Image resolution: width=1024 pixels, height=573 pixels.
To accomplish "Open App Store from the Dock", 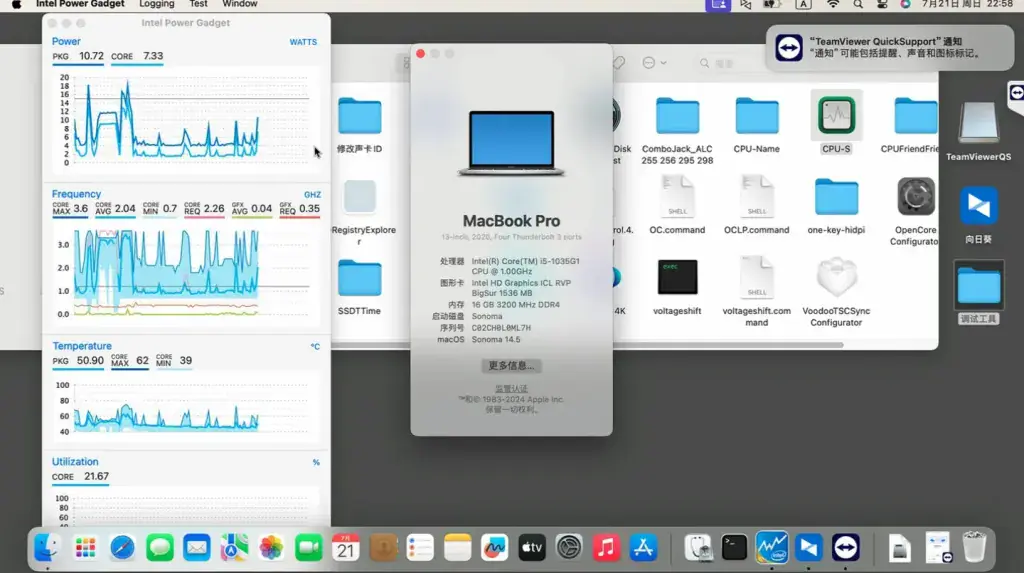I will pyautogui.click(x=643, y=548).
